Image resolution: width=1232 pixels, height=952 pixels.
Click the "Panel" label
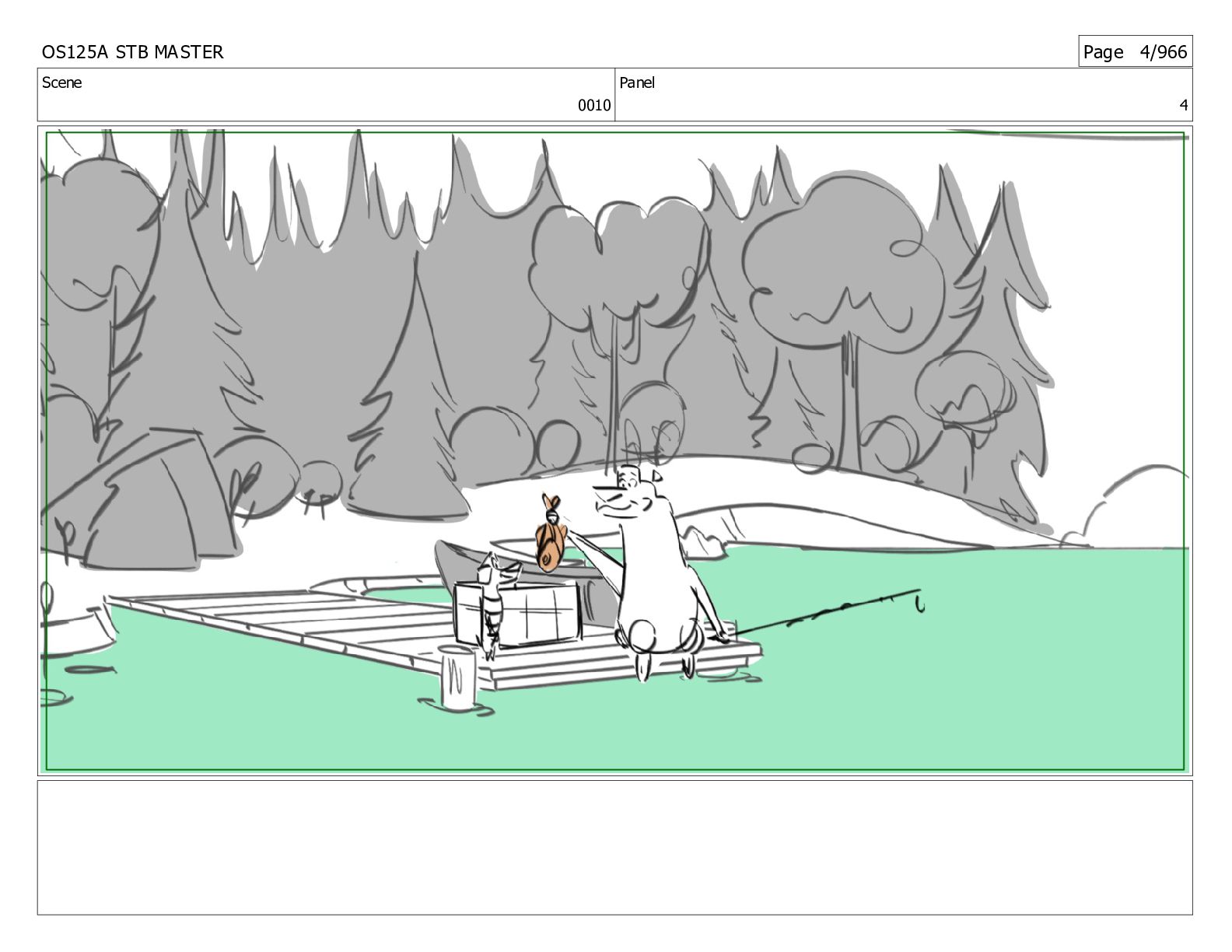pyautogui.click(x=637, y=82)
